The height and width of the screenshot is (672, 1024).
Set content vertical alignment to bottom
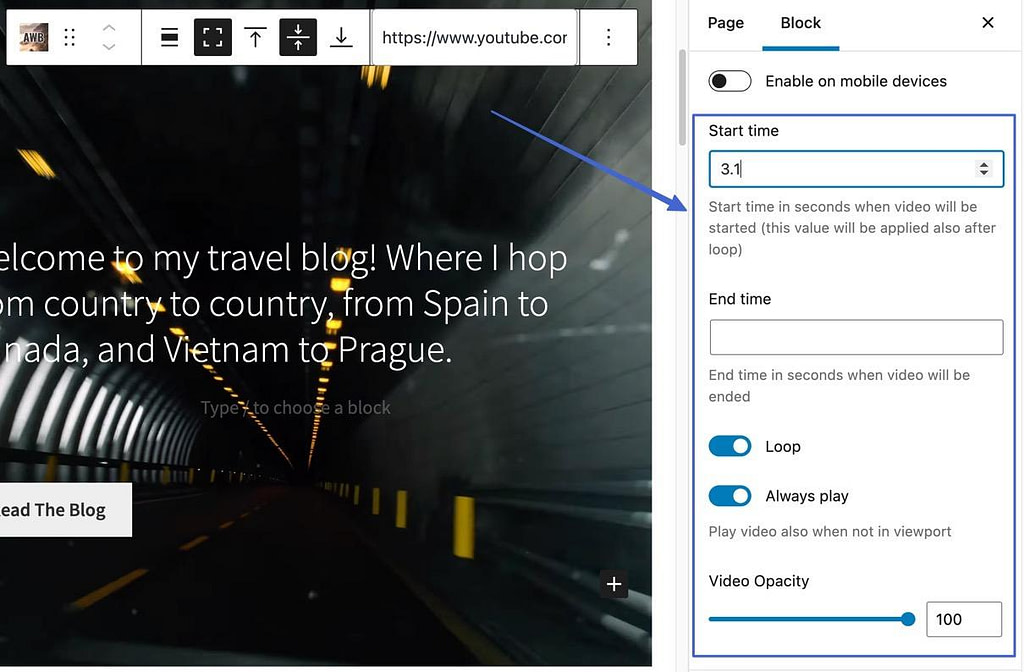click(341, 37)
